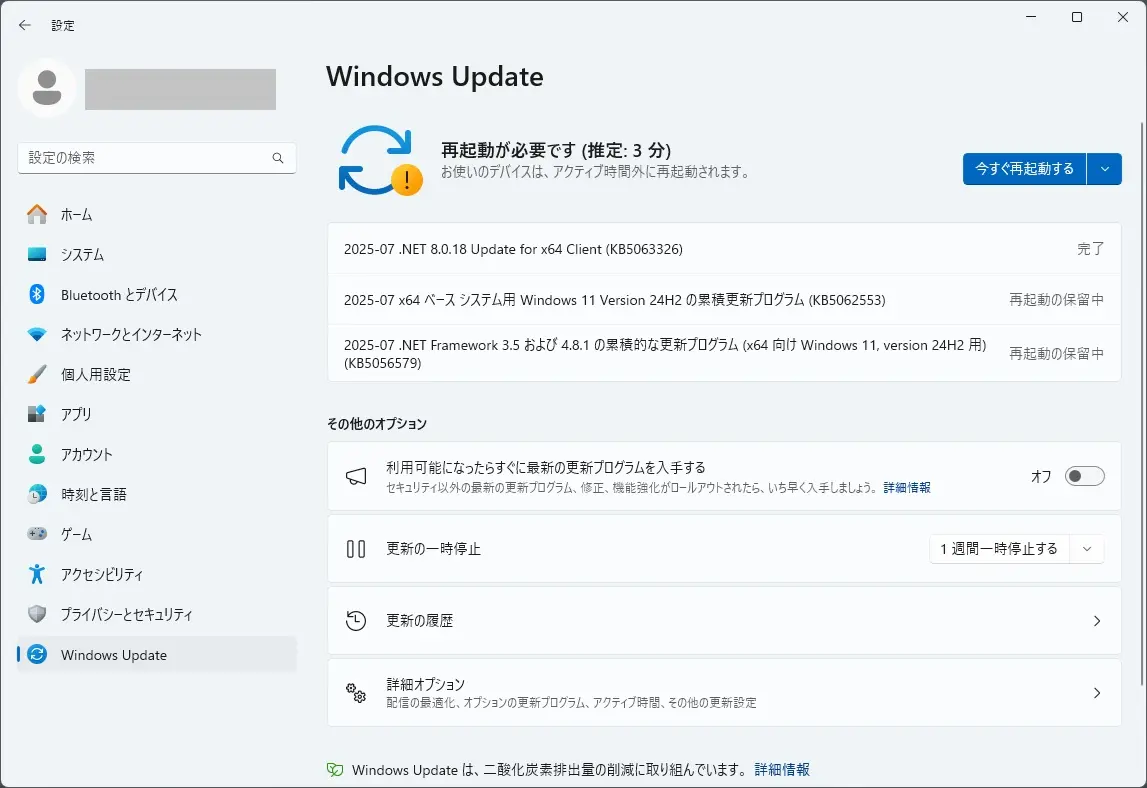Click 1 週間一時停止する button
The width and height of the screenshot is (1147, 788).
click(x=999, y=549)
